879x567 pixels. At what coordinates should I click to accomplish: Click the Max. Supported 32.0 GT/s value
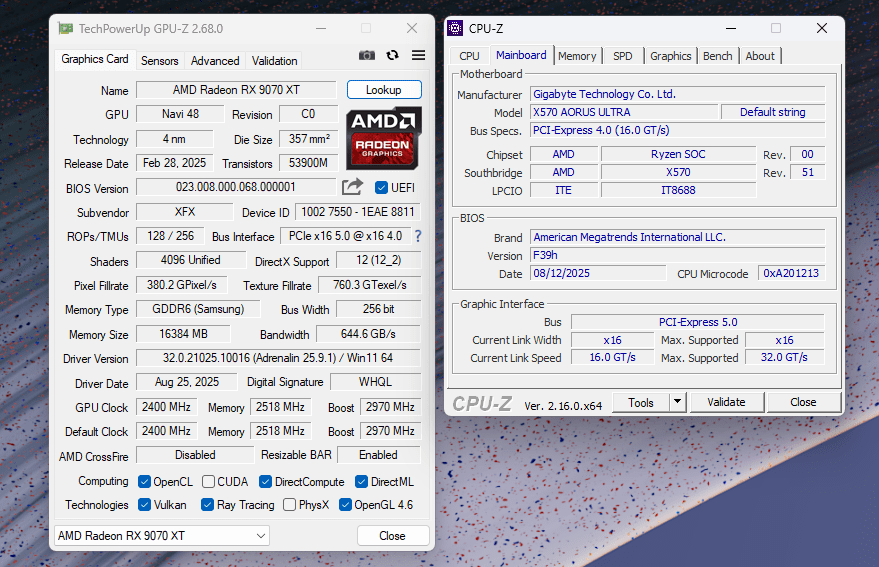click(x=784, y=357)
